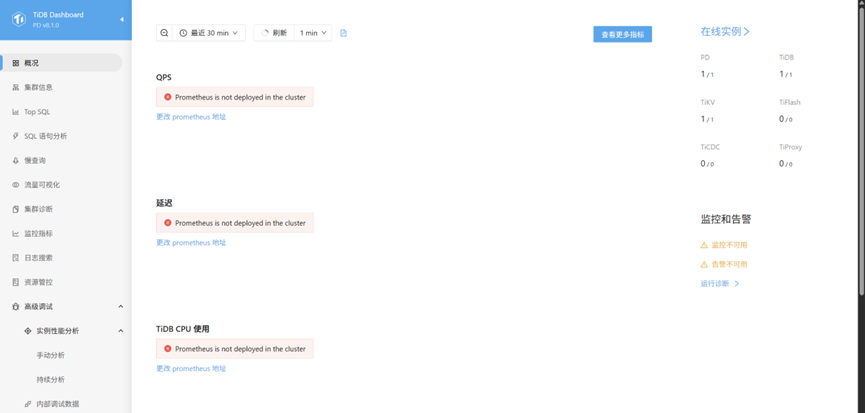Click the 运行诊断 arrow icon
The width and height of the screenshot is (865, 413).
[736, 283]
